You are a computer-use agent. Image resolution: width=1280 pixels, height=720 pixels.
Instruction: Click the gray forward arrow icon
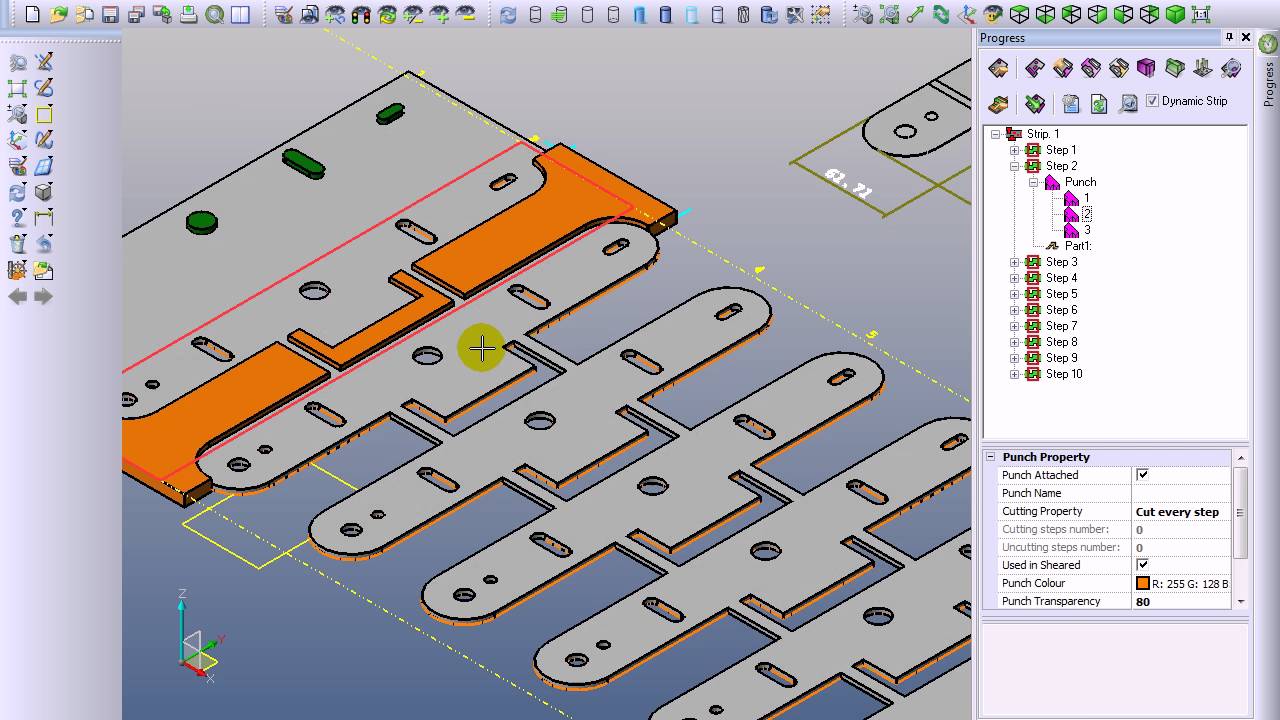[44, 297]
